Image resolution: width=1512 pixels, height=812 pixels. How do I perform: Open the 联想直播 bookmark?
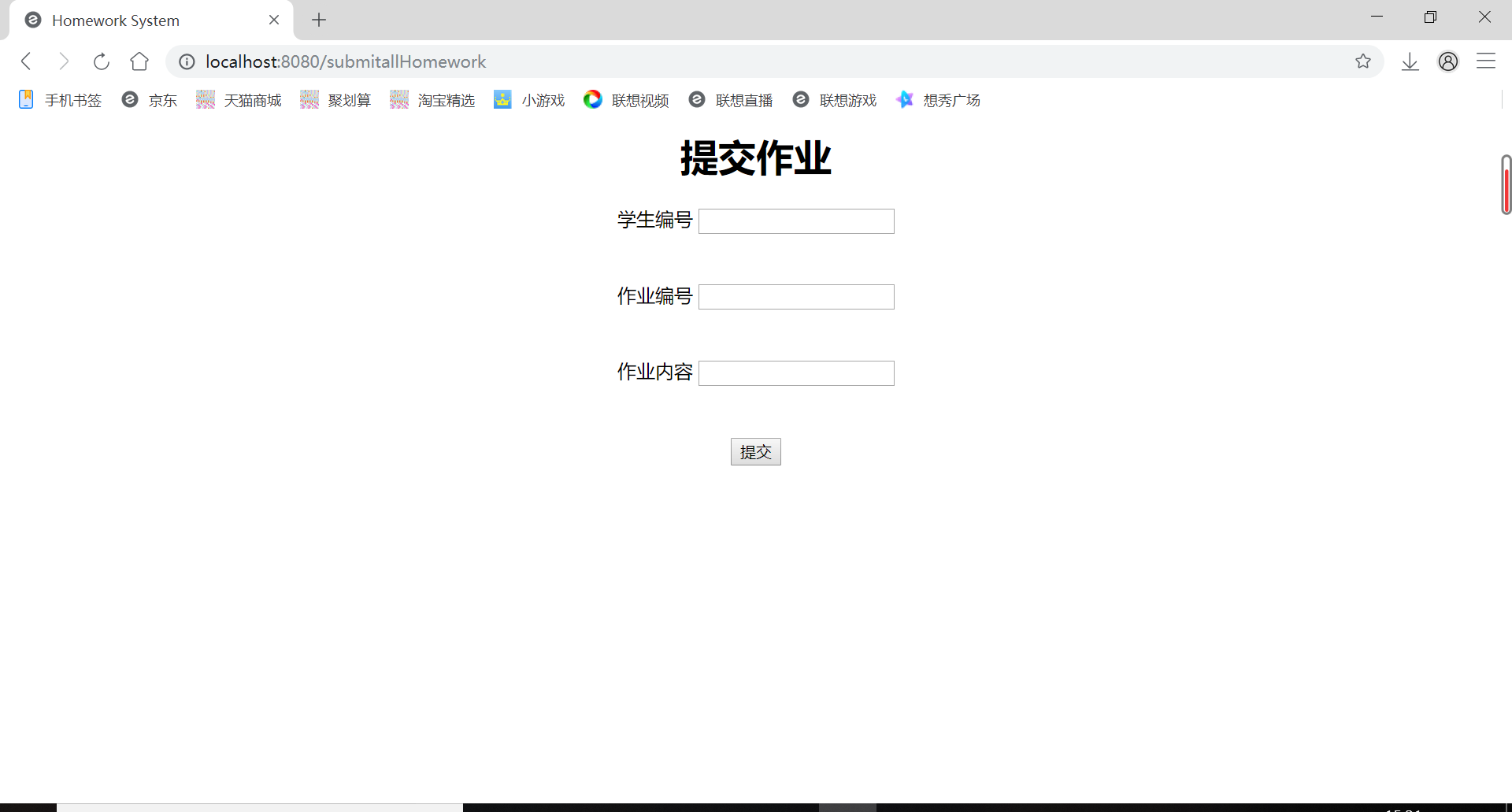tap(743, 100)
